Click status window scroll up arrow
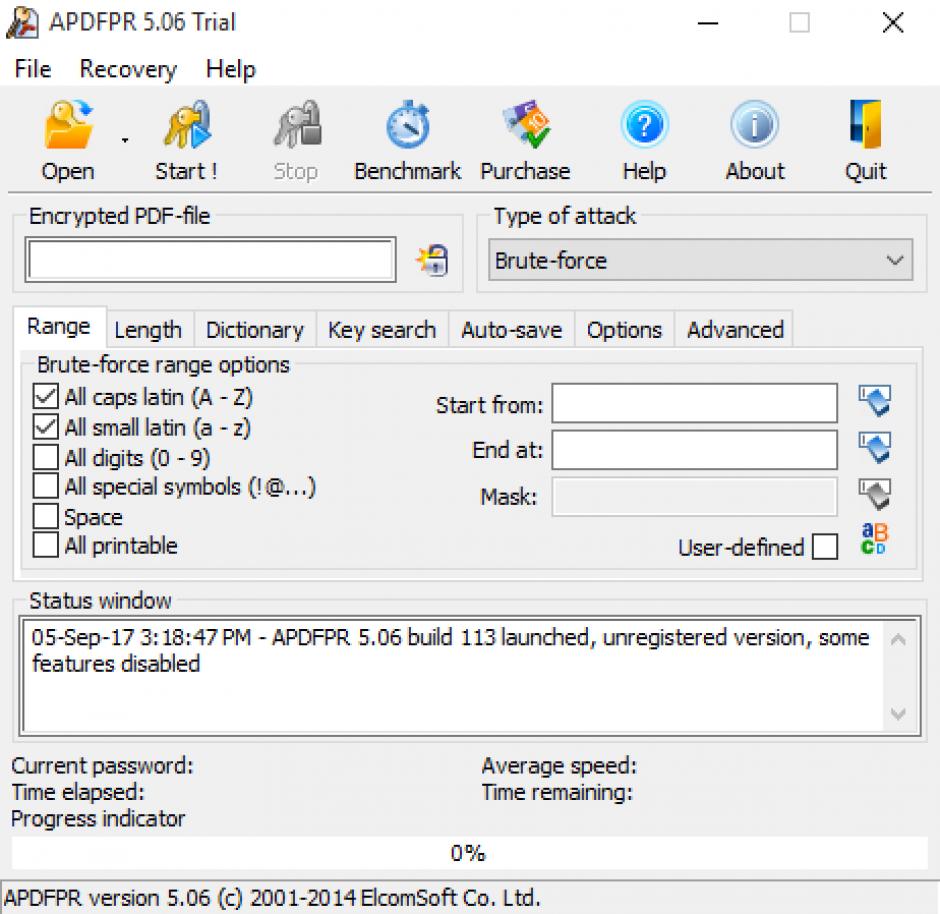This screenshot has width=940, height=914. [898, 640]
